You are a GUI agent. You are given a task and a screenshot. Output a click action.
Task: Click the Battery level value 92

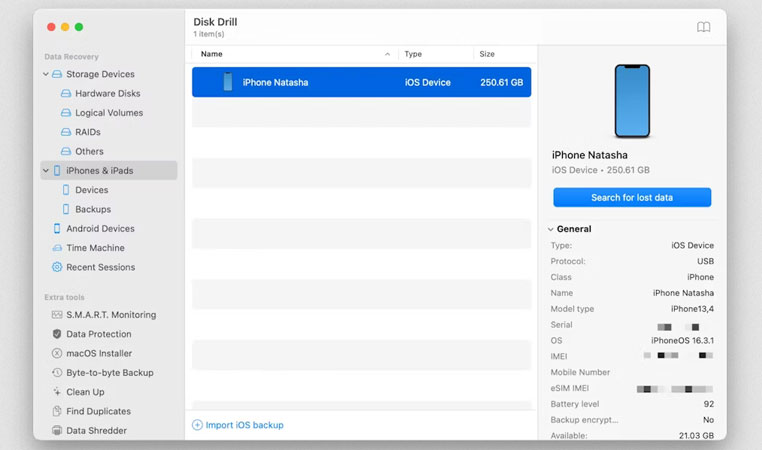(709, 404)
